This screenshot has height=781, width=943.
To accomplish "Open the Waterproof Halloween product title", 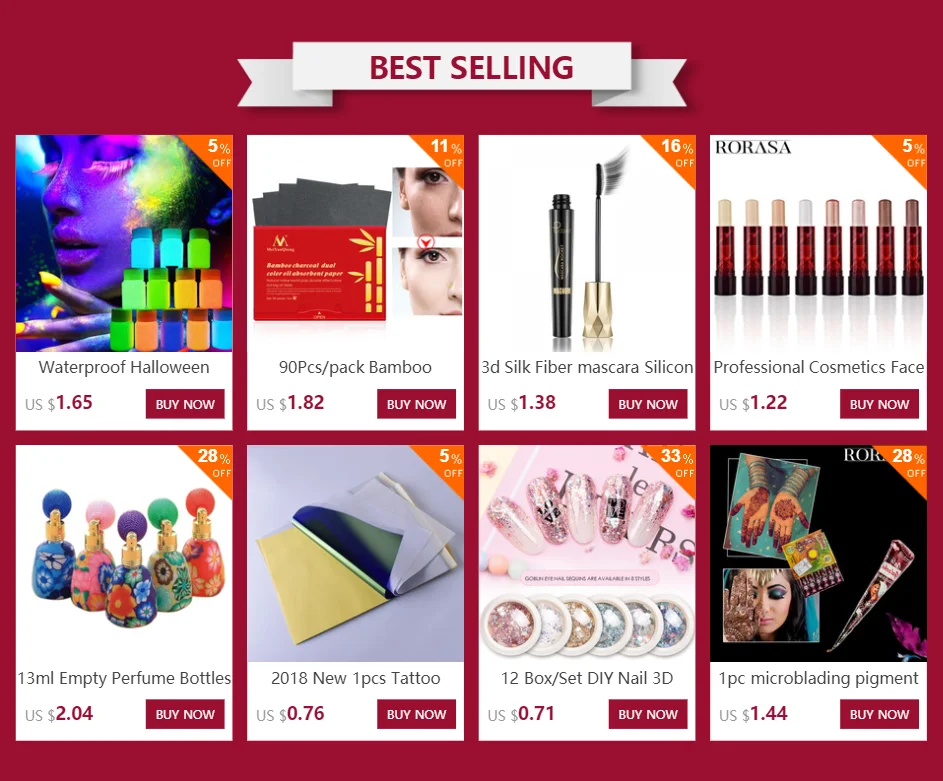I will click(x=124, y=367).
